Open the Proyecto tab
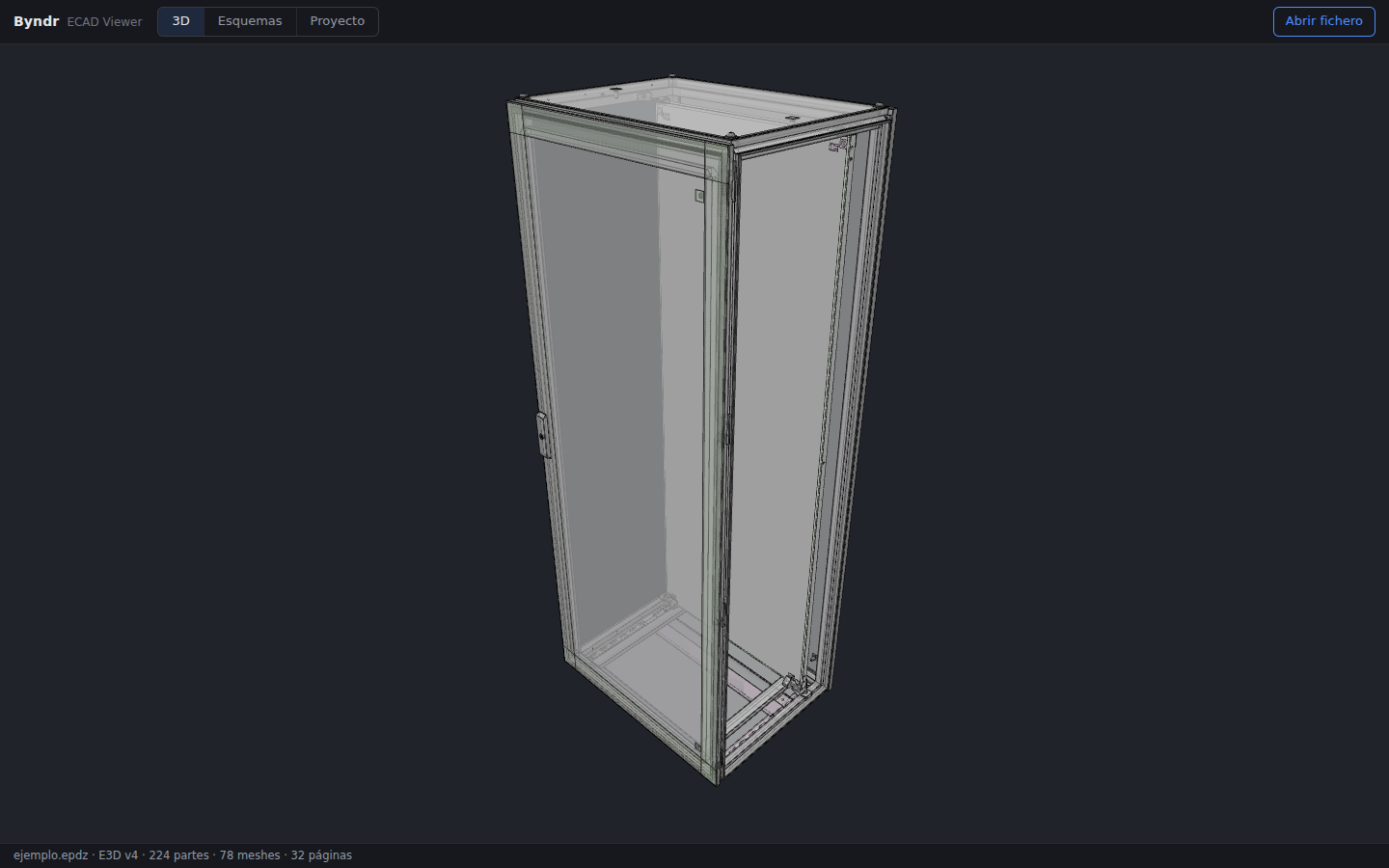 click(x=338, y=21)
